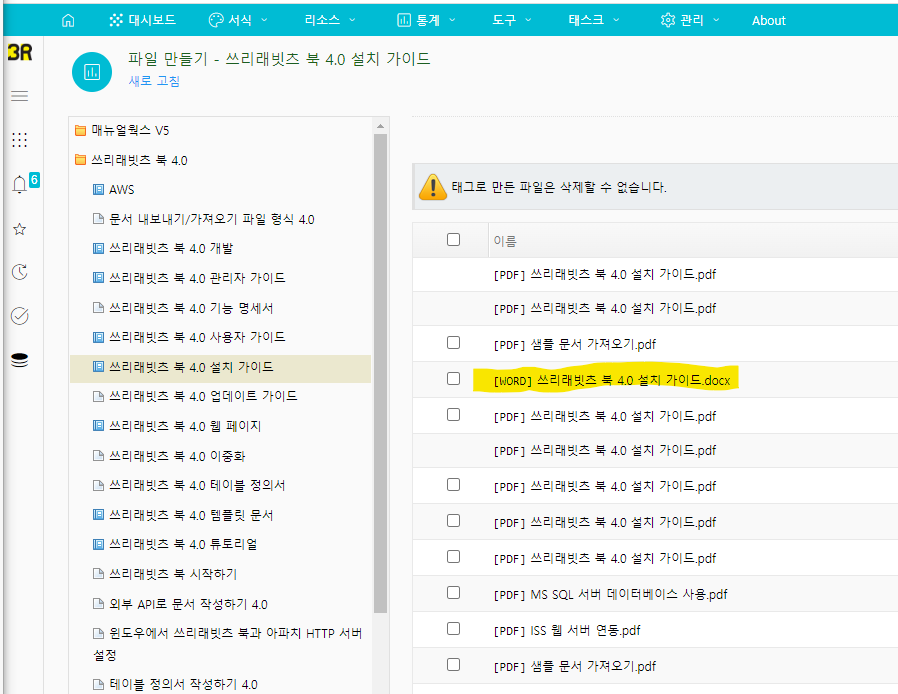Image resolution: width=898 pixels, height=694 pixels.
Task: Open the apps grid icon
Action: point(19,140)
